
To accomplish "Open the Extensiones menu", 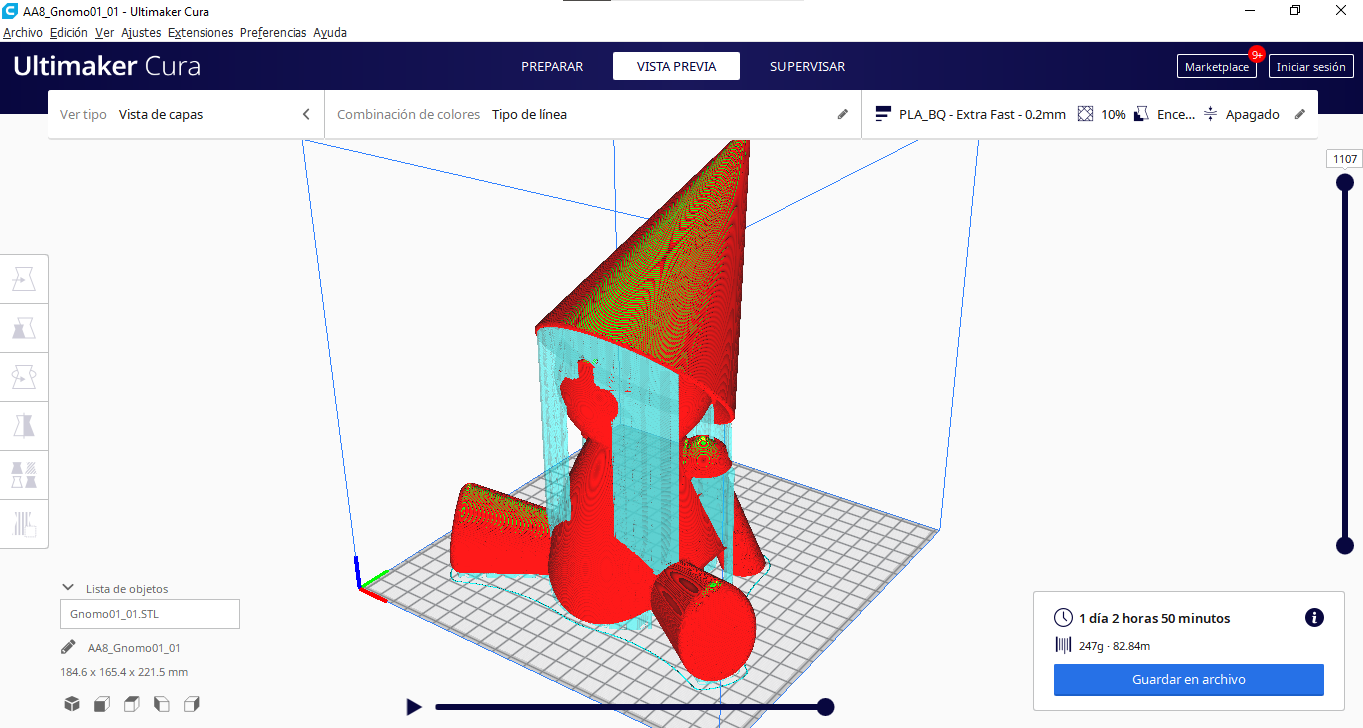I will pyautogui.click(x=200, y=32).
